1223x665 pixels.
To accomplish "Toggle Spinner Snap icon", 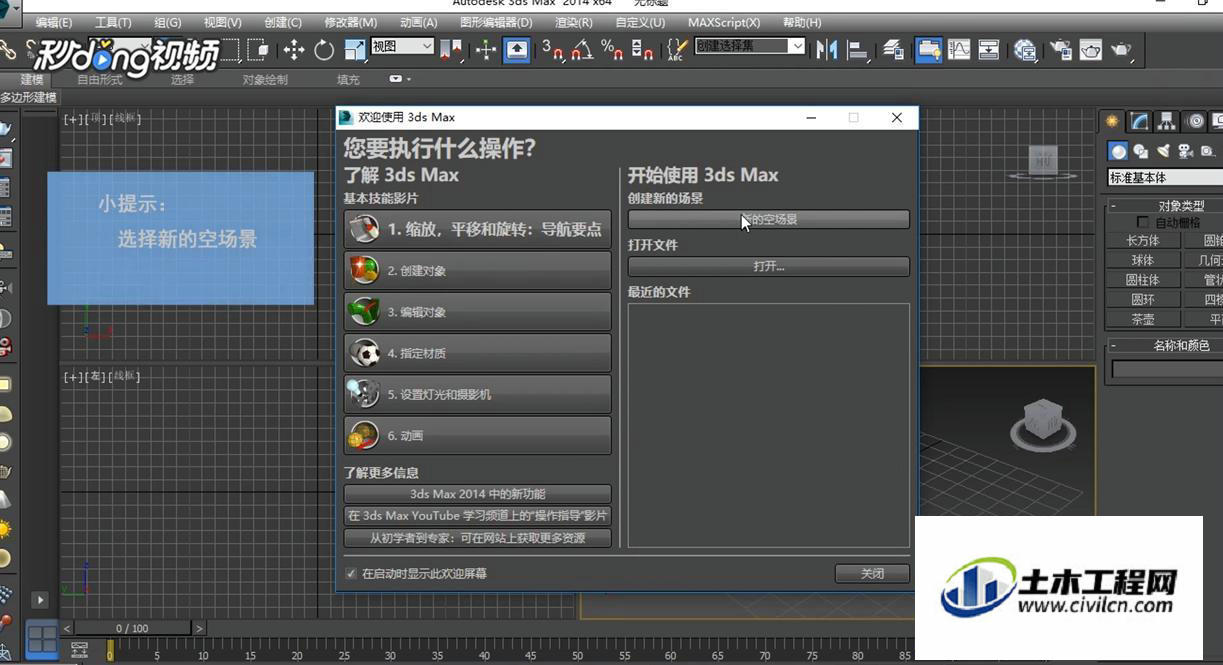I will click(642, 49).
